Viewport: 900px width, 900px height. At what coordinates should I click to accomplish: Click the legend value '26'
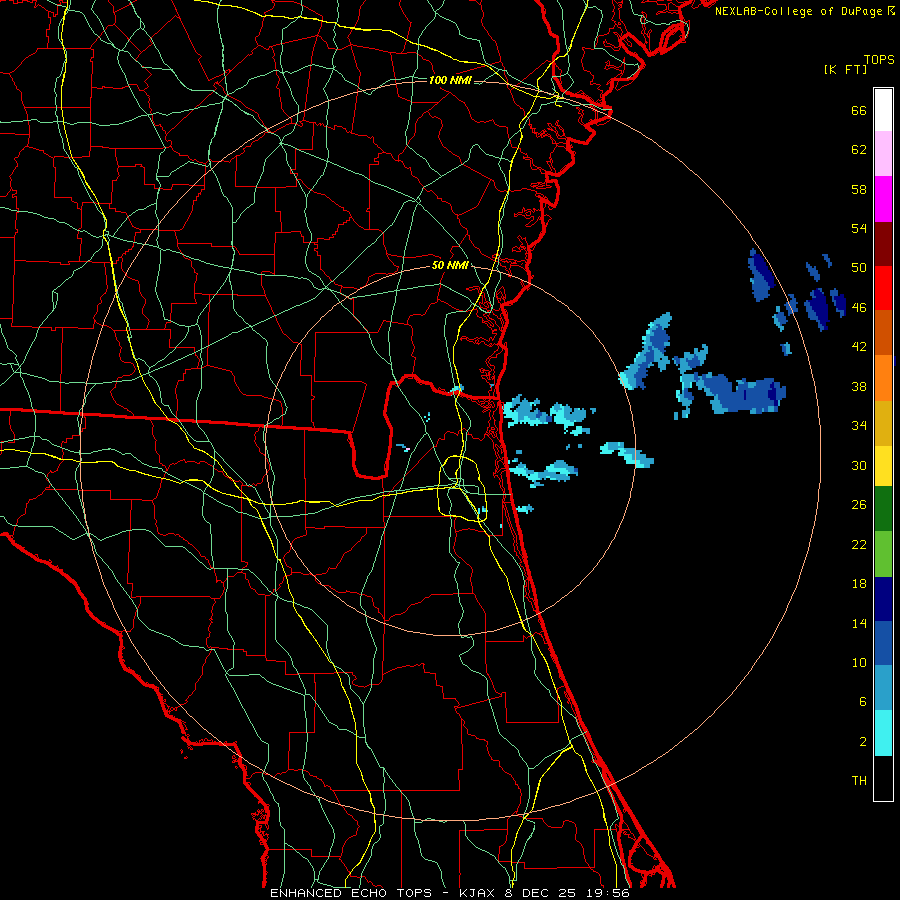click(x=859, y=505)
